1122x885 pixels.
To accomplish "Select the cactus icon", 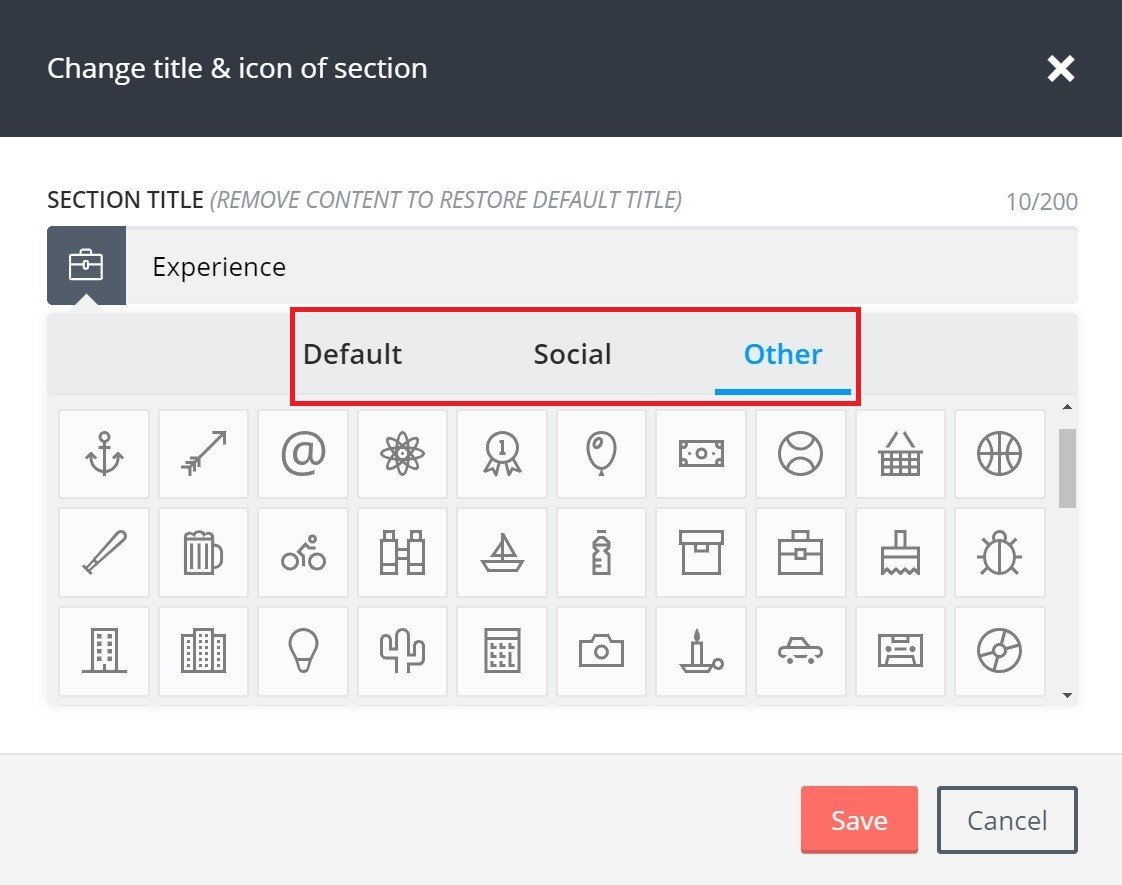I will click(402, 651).
